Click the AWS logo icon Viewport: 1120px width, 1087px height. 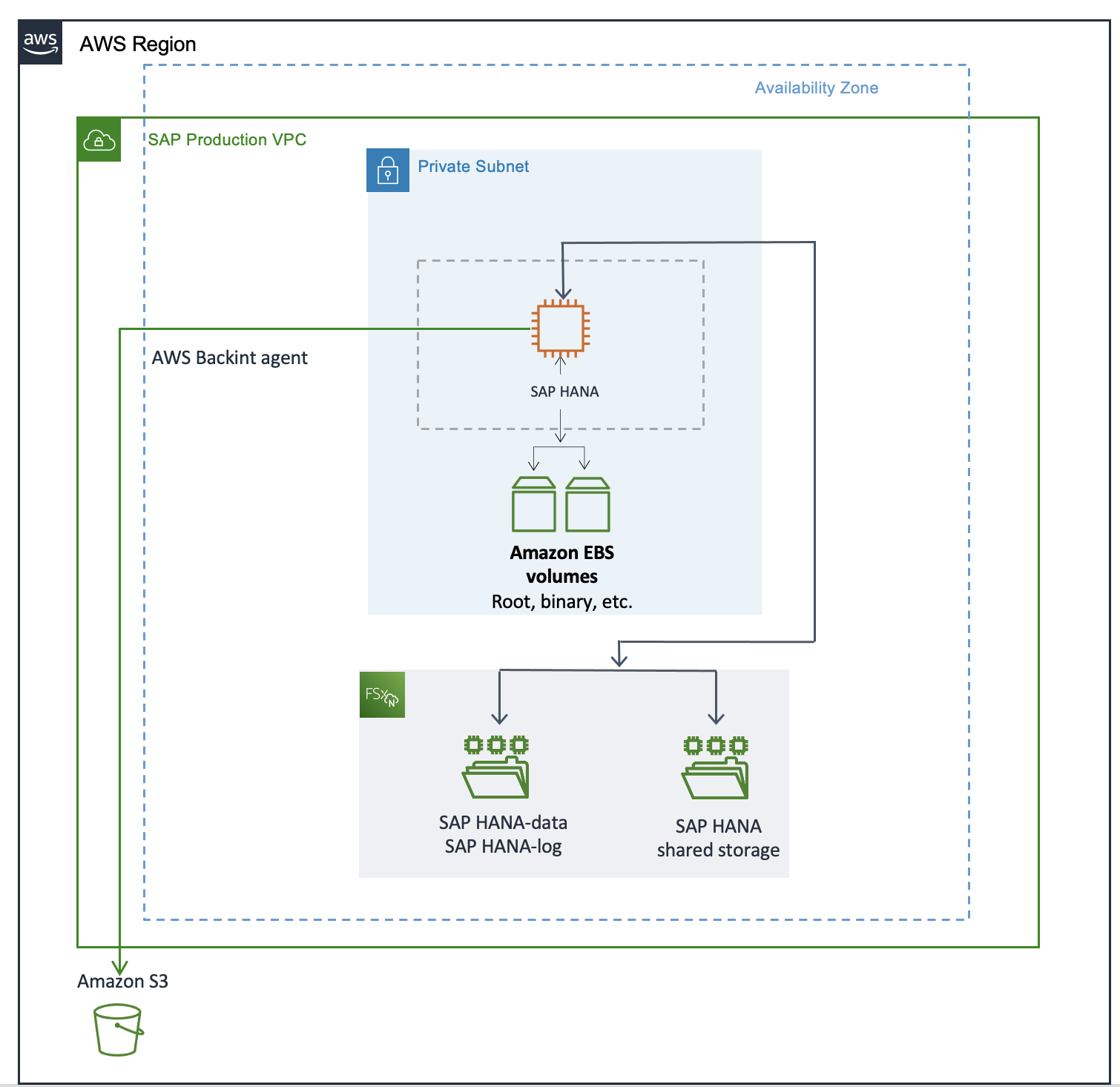point(40,44)
